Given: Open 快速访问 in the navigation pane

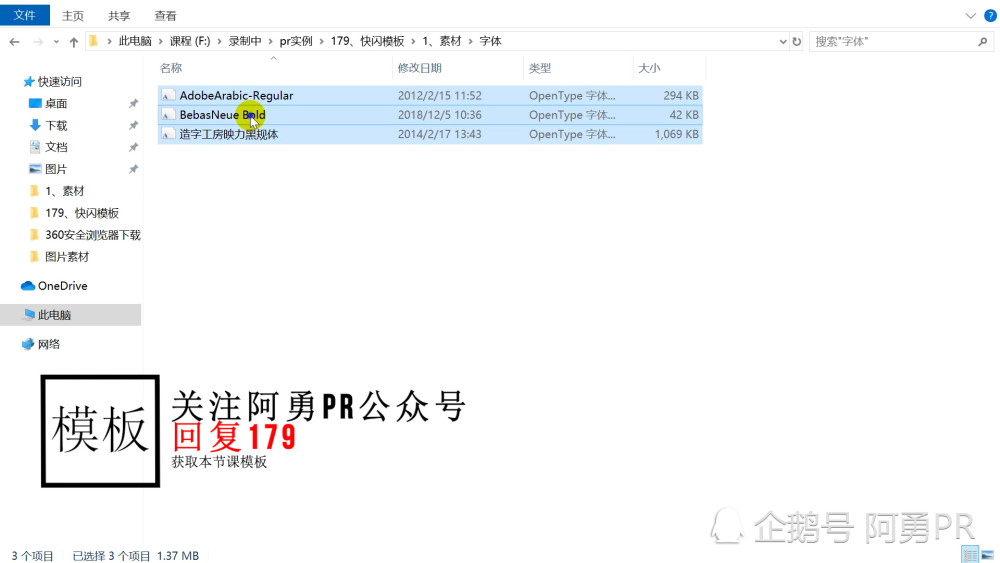Looking at the screenshot, I should [x=59, y=82].
